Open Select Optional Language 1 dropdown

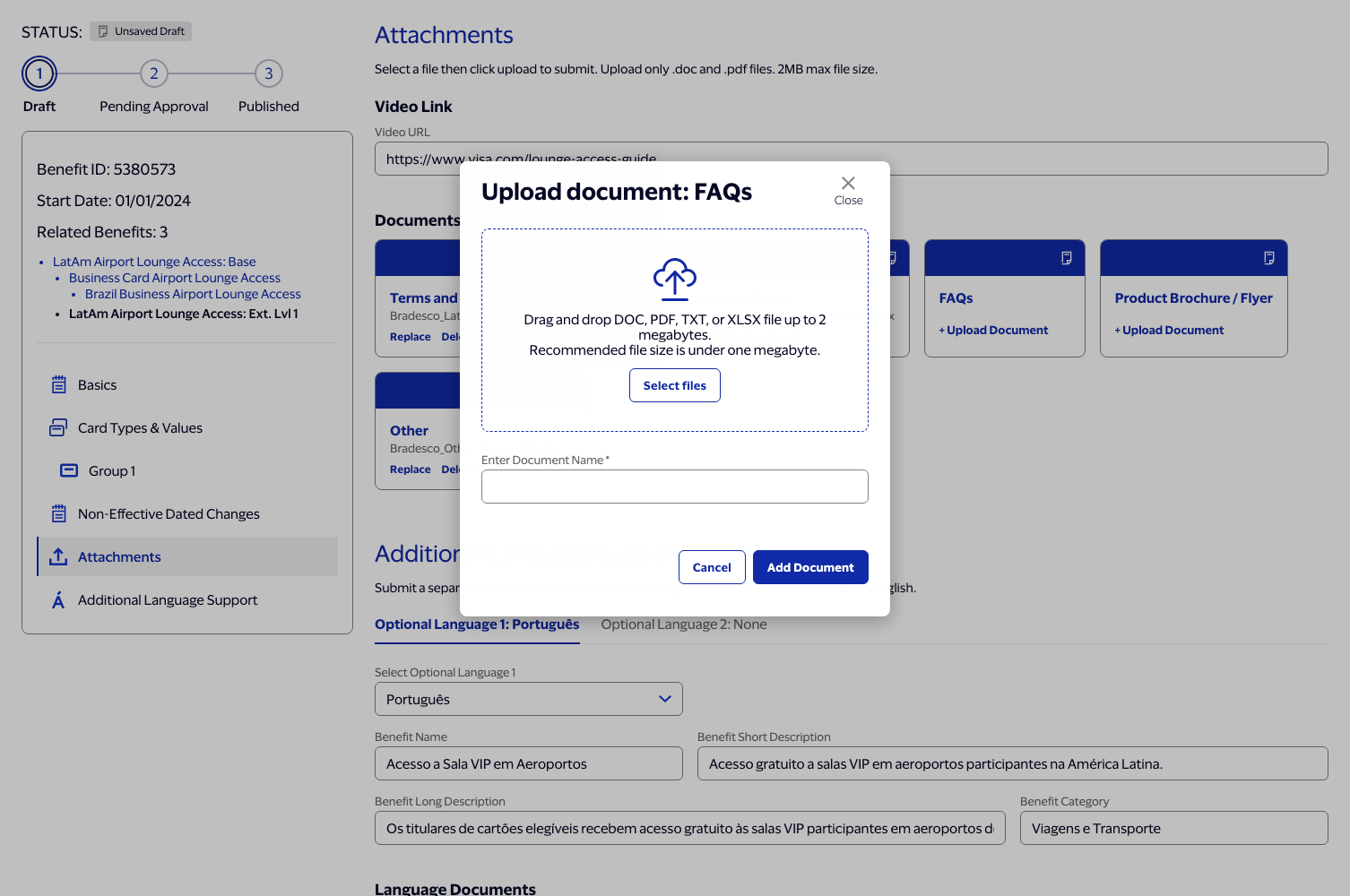point(529,699)
